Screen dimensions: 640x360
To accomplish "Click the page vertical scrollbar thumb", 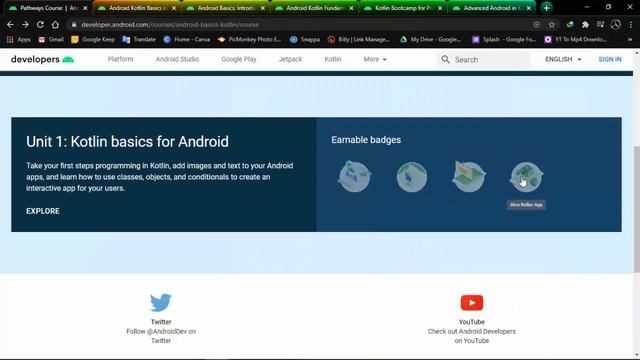I will tap(636, 208).
